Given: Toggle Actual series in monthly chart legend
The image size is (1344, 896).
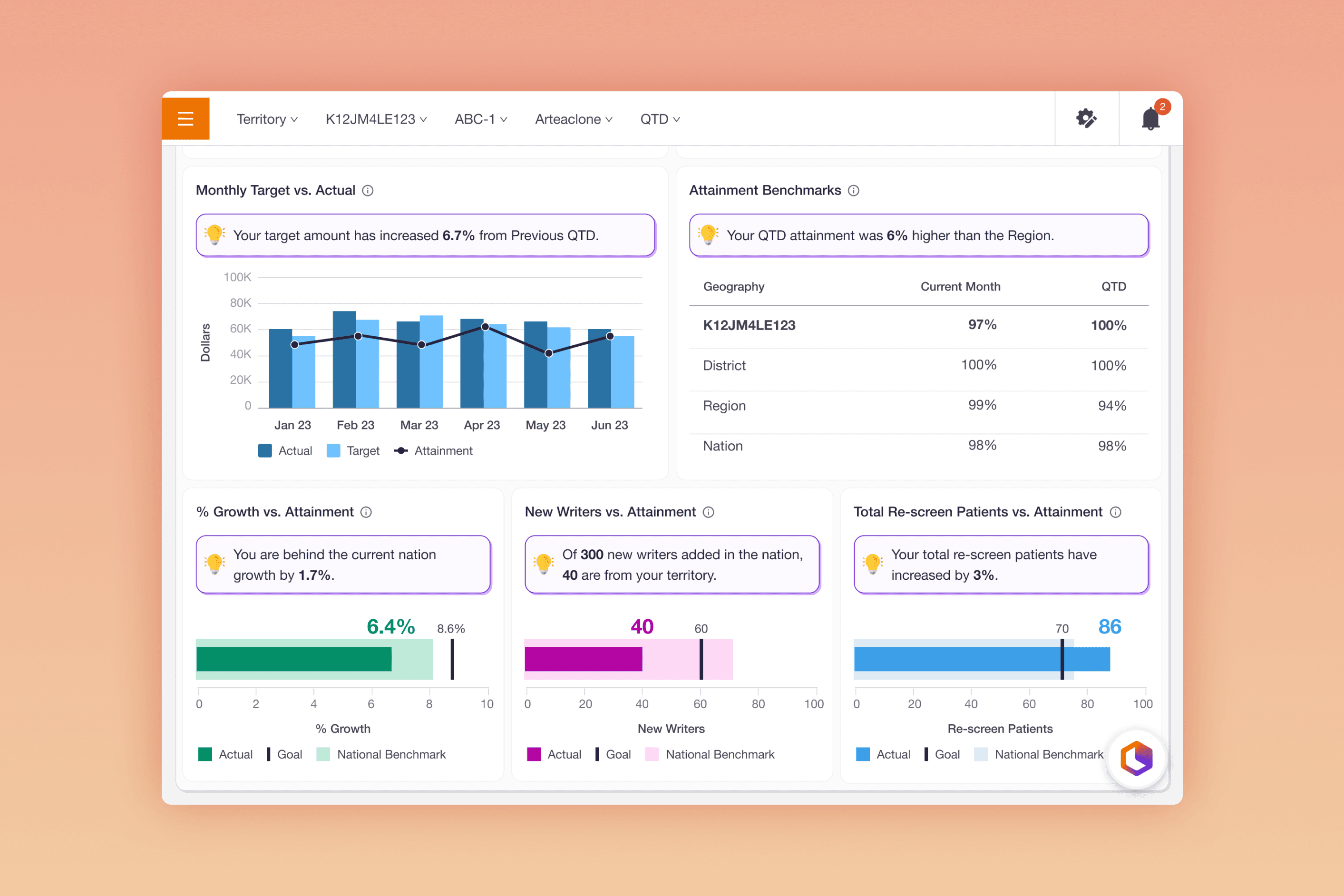Looking at the screenshot, I should 285,451.
